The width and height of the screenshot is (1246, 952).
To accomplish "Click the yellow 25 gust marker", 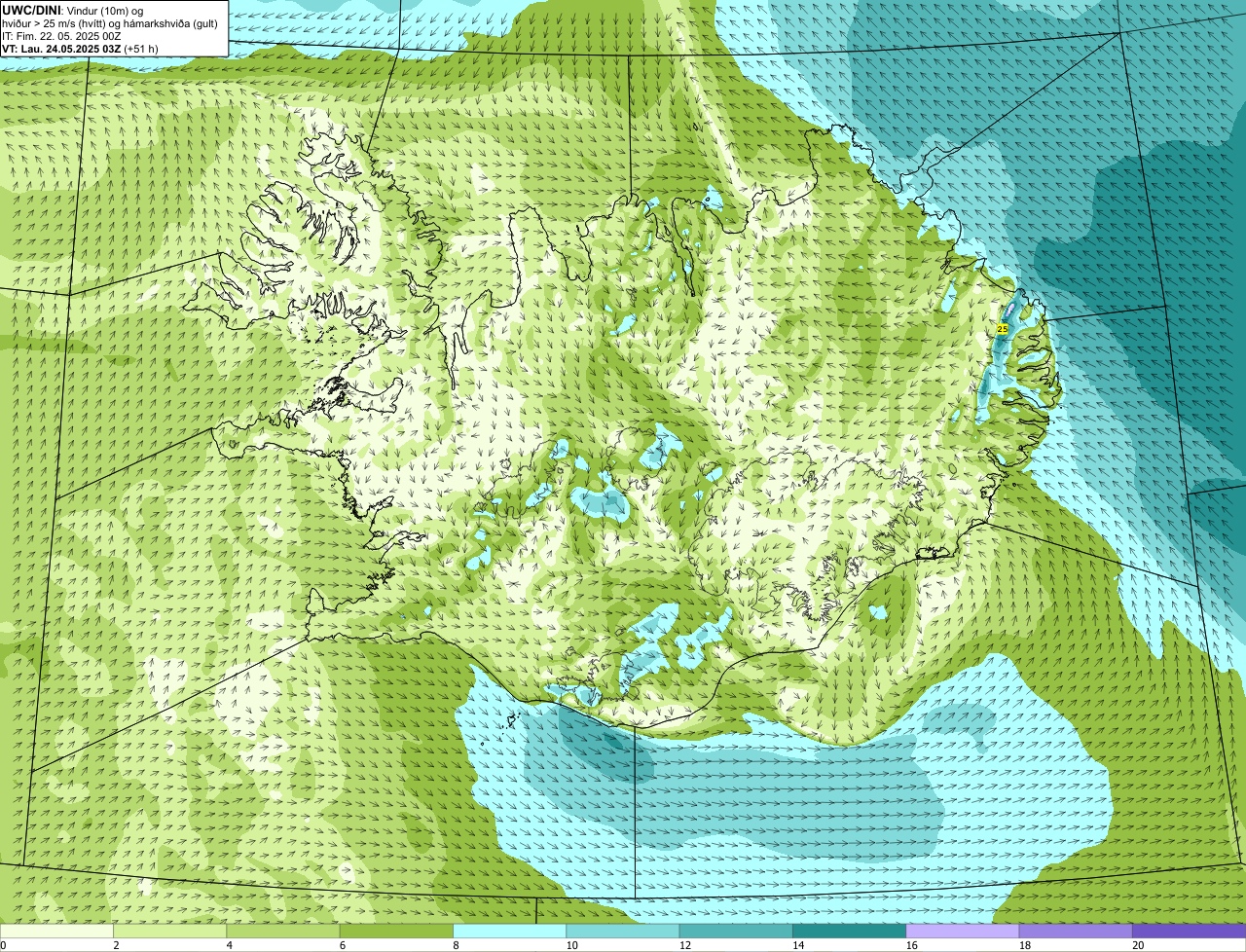I will (1003, 329).
